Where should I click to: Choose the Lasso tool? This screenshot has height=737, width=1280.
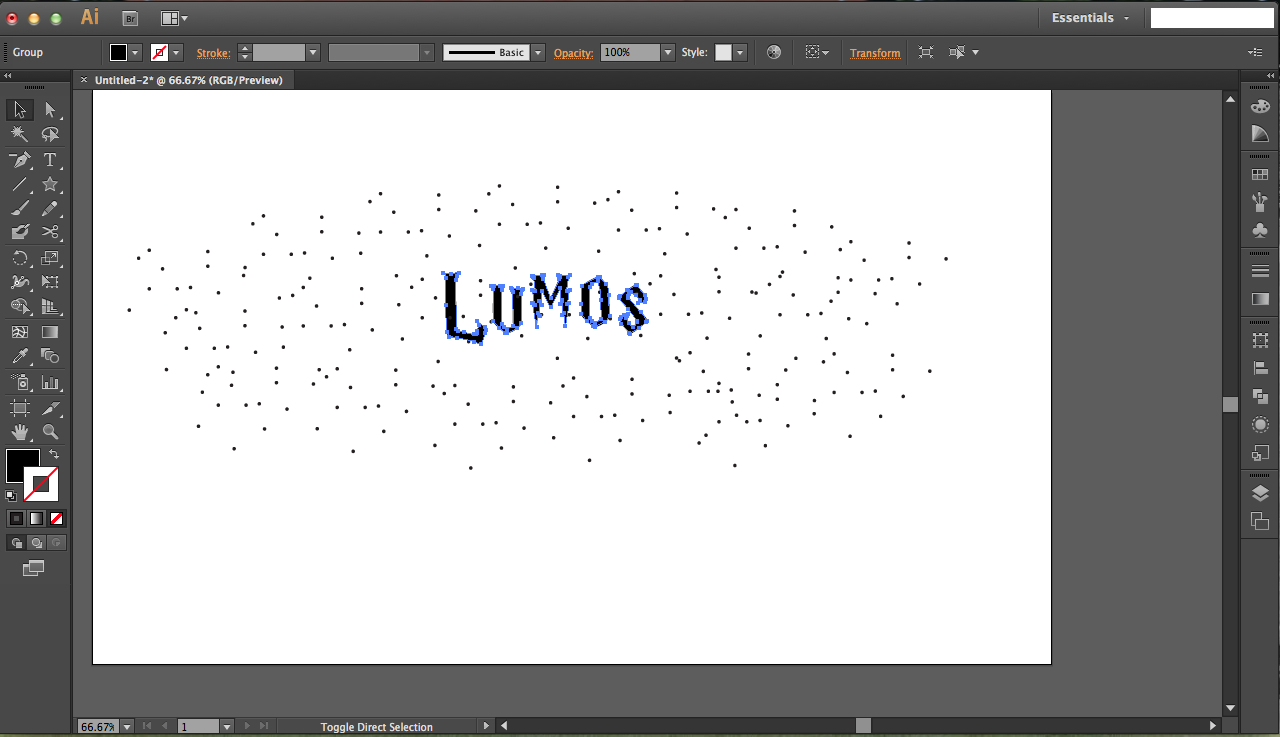tap(50, 134)
